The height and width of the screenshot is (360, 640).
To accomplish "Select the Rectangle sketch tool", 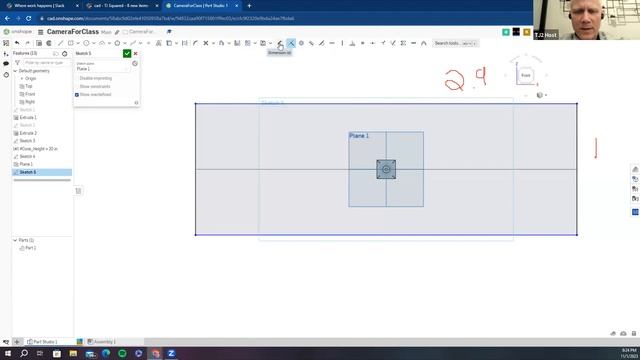I will pyautogui.click(x=71, y=43).
